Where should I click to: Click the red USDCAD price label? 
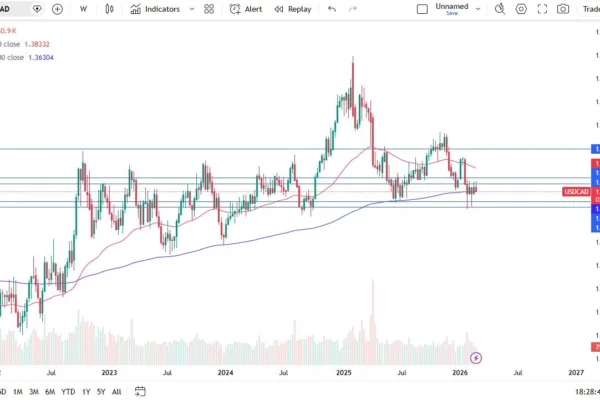[576, 192]
